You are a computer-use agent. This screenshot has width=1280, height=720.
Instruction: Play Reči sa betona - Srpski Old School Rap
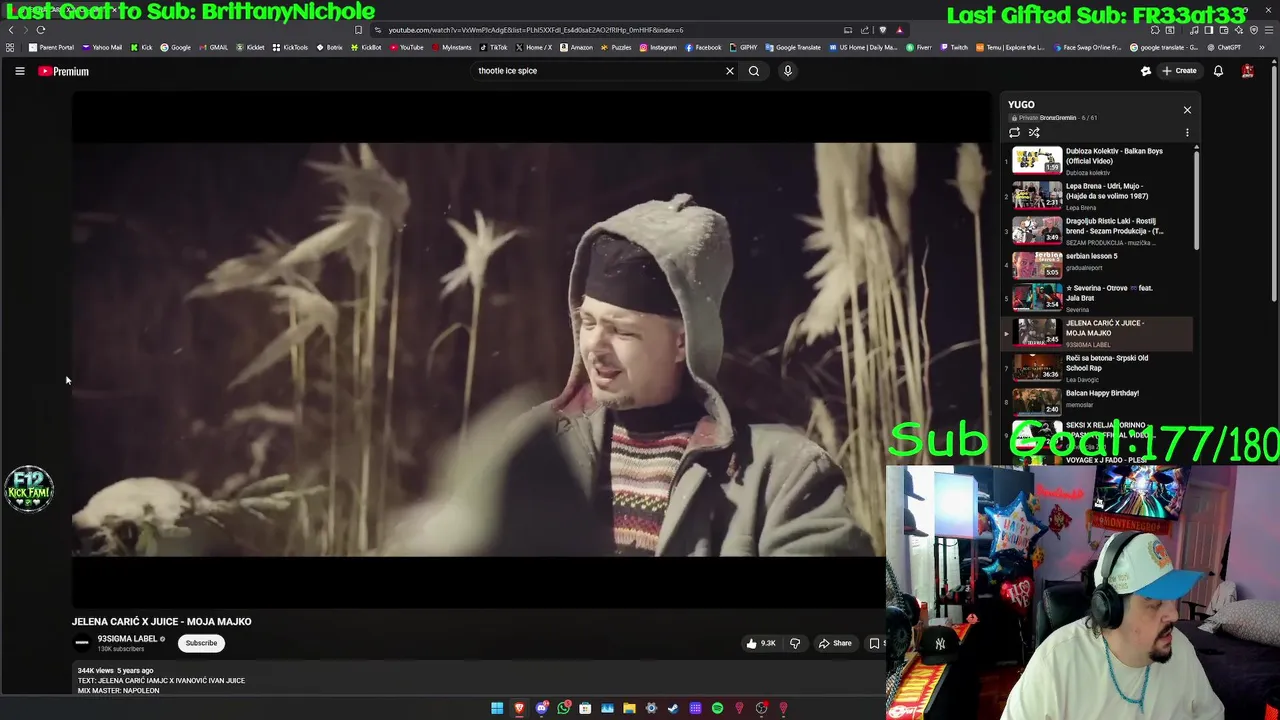point(1098,367)
